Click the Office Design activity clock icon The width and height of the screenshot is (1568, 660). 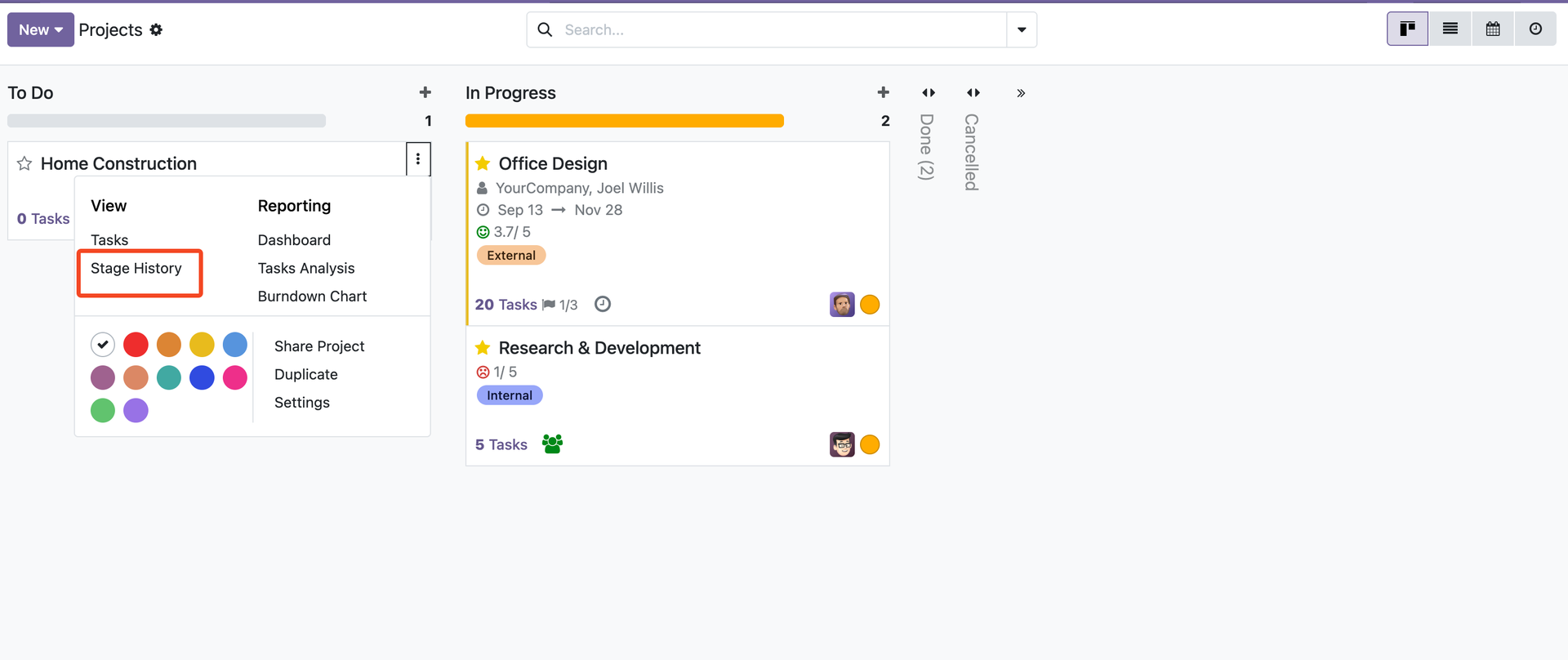603,305
